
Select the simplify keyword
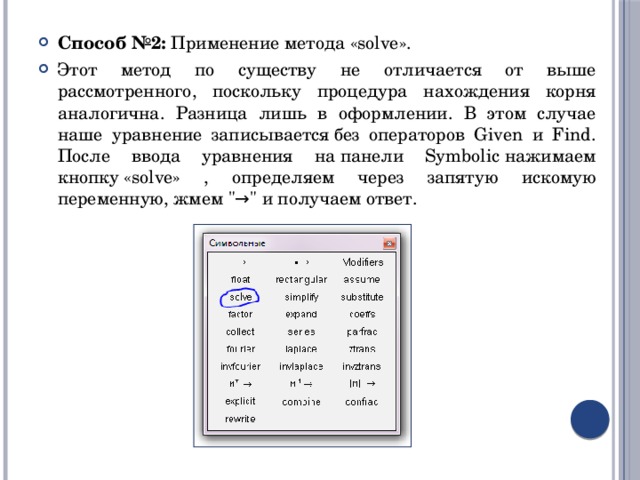tap(301, 298)
